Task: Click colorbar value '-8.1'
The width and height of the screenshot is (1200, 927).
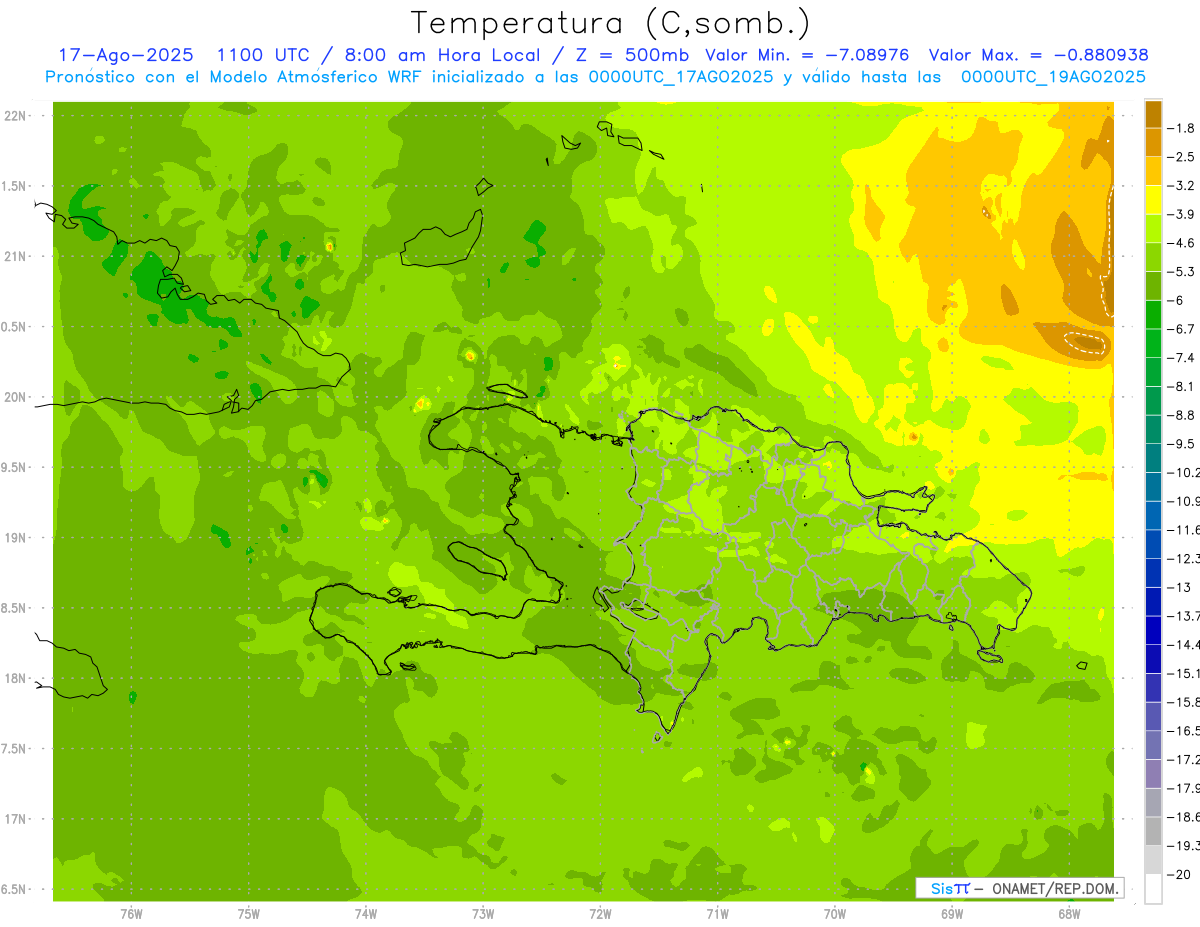Action: pyautogui.click(x=1182, y=387)
